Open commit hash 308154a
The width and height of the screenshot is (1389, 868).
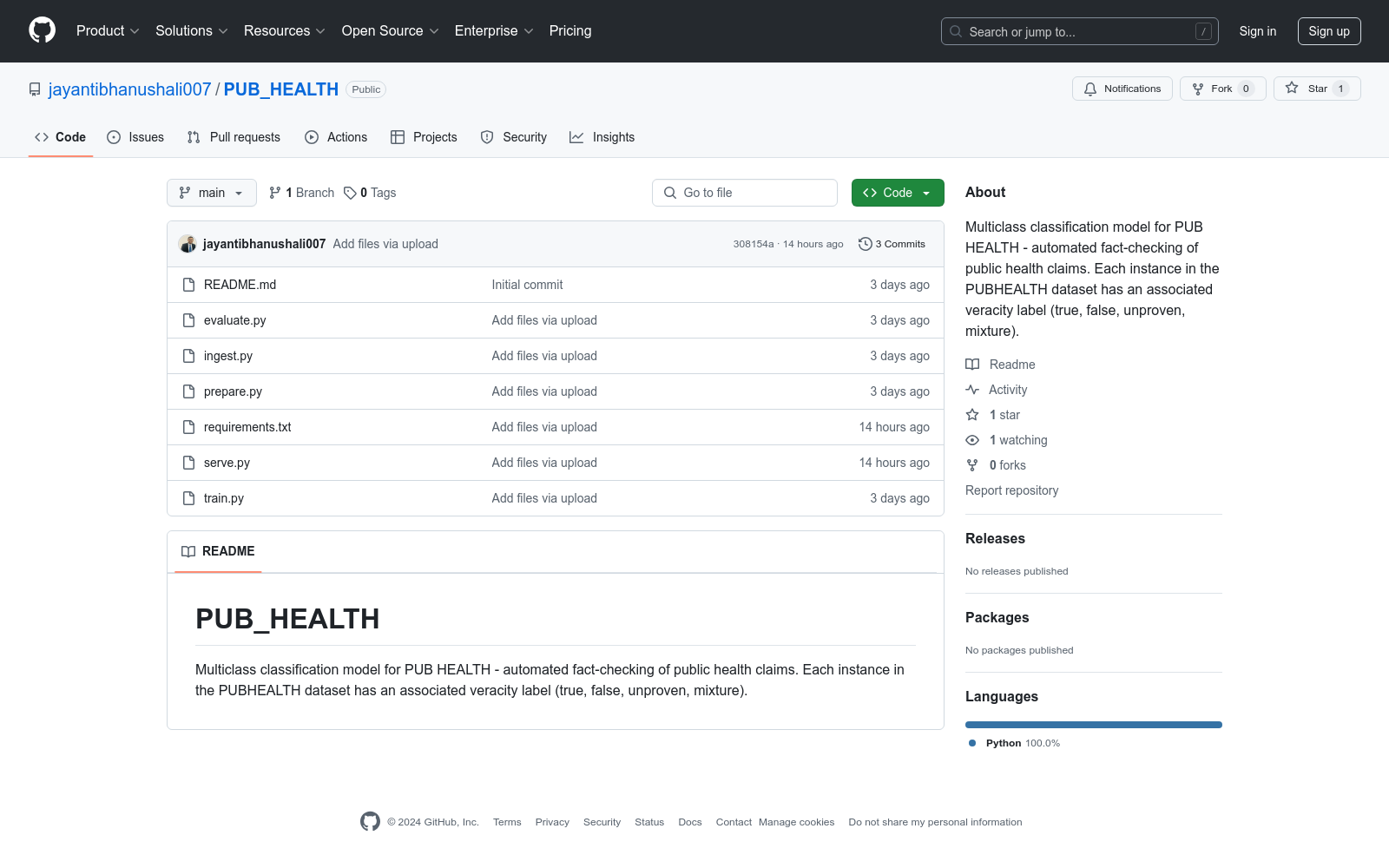tap(754, 244)
